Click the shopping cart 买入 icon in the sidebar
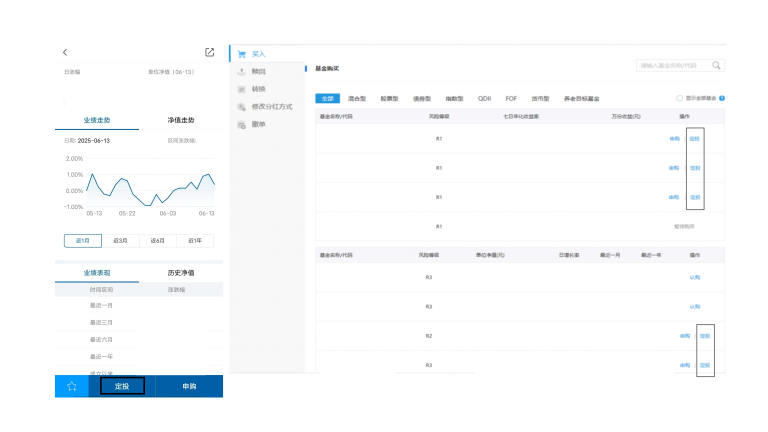Viewport: 768px width, 432px height. click(241, 54)
